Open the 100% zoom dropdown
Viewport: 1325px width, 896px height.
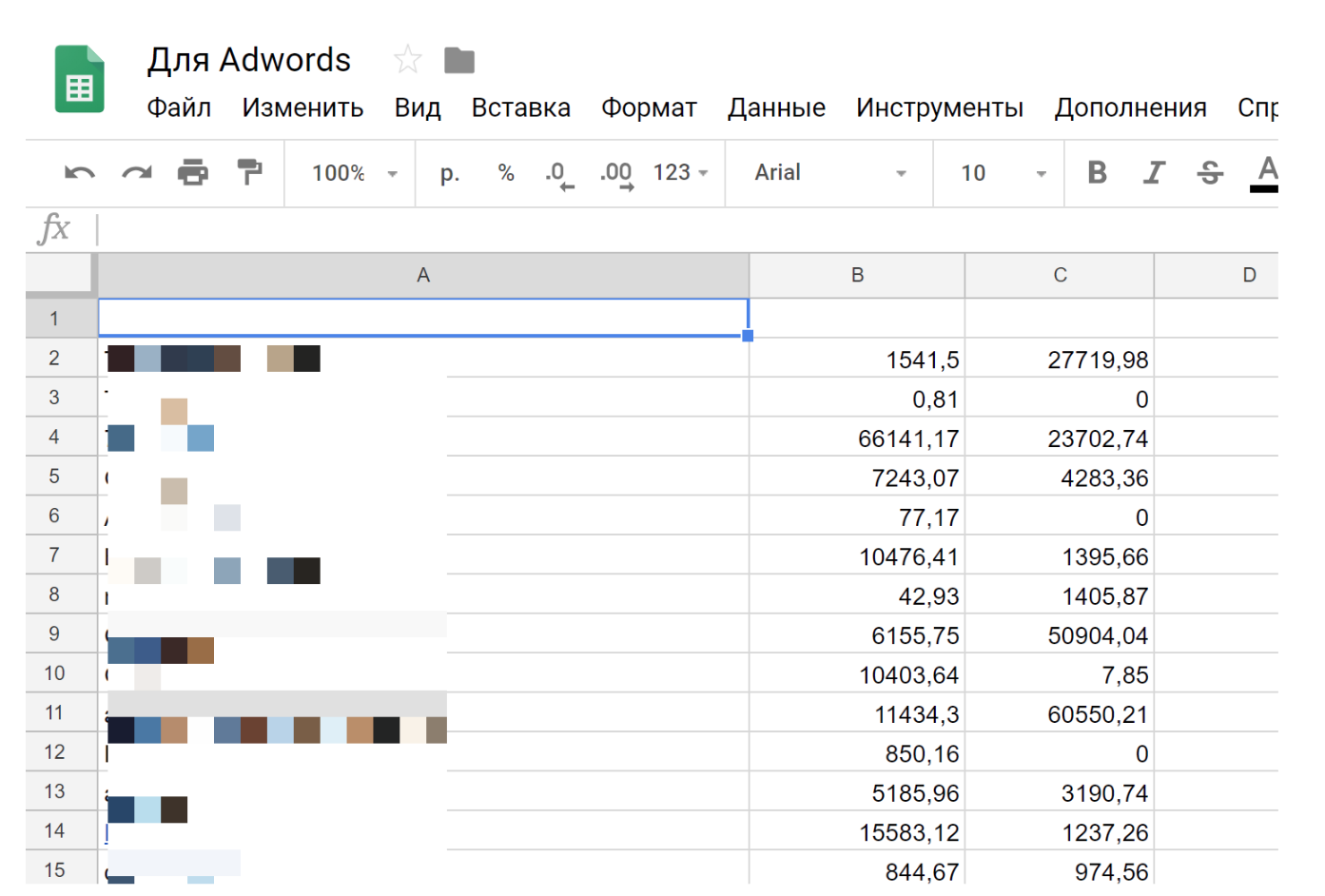(354, 173)
